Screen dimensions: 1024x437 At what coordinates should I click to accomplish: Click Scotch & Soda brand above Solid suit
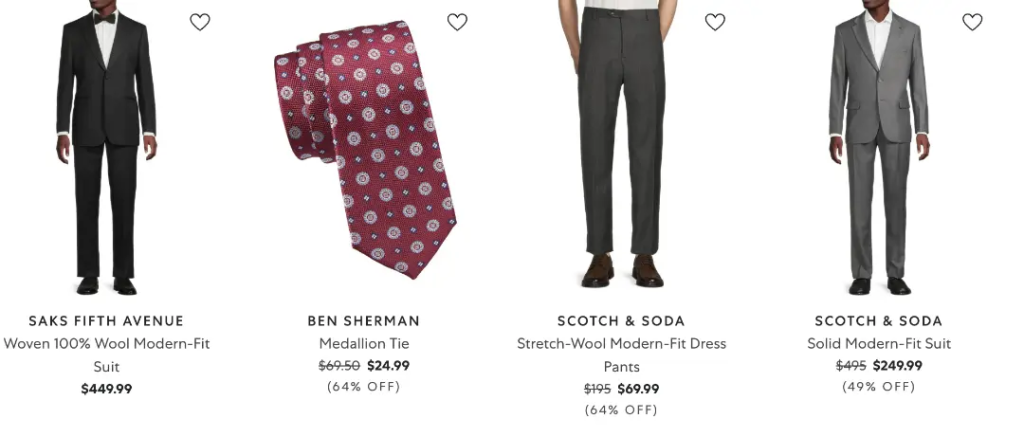point(878,321)
